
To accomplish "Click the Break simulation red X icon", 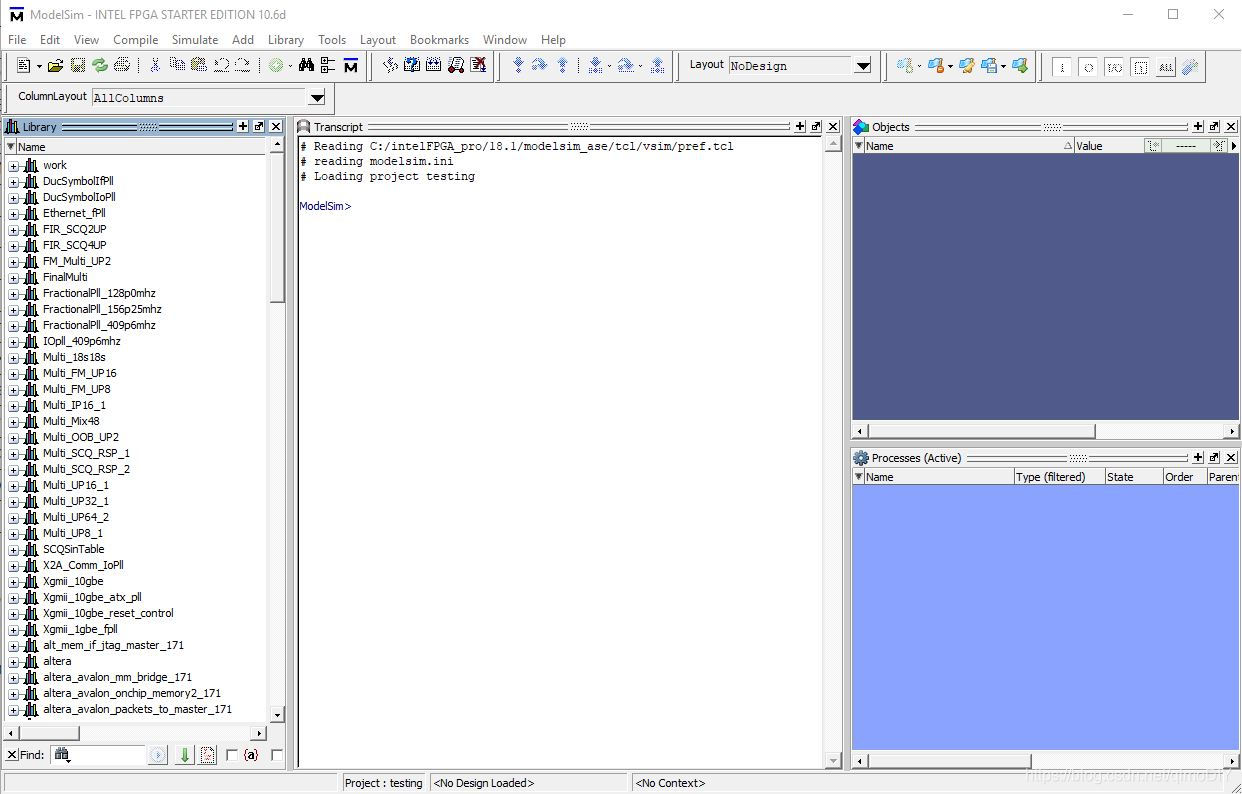I will point(478,65).
